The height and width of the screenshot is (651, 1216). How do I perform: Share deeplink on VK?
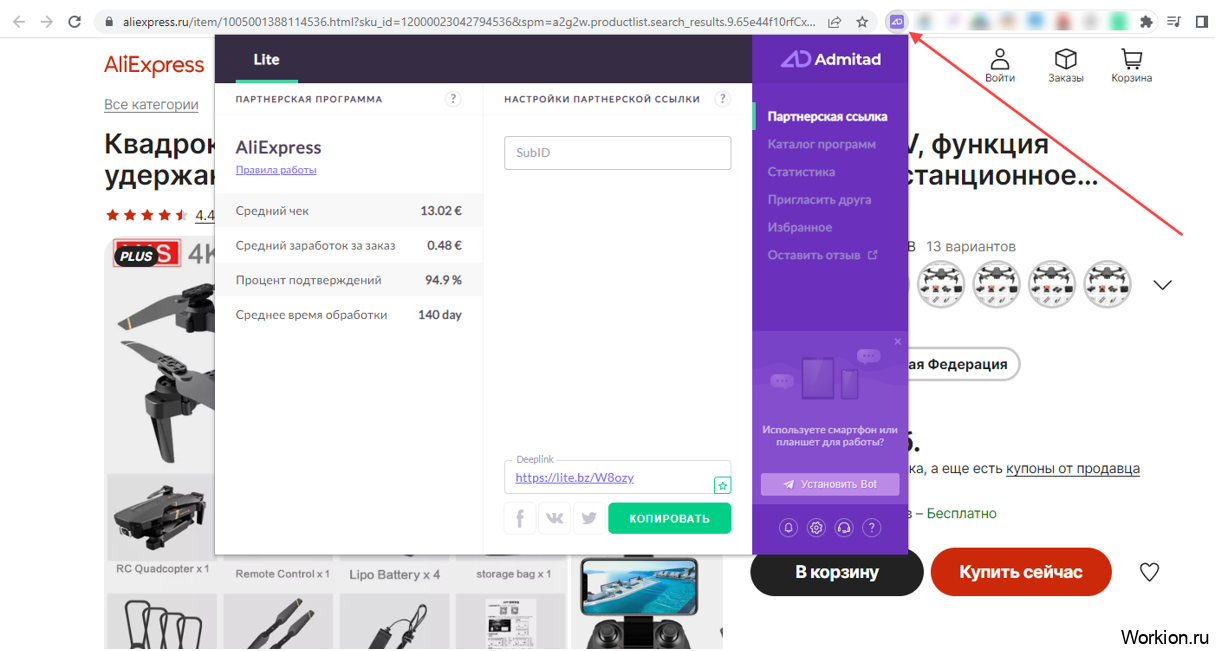[x=554, y=518]
